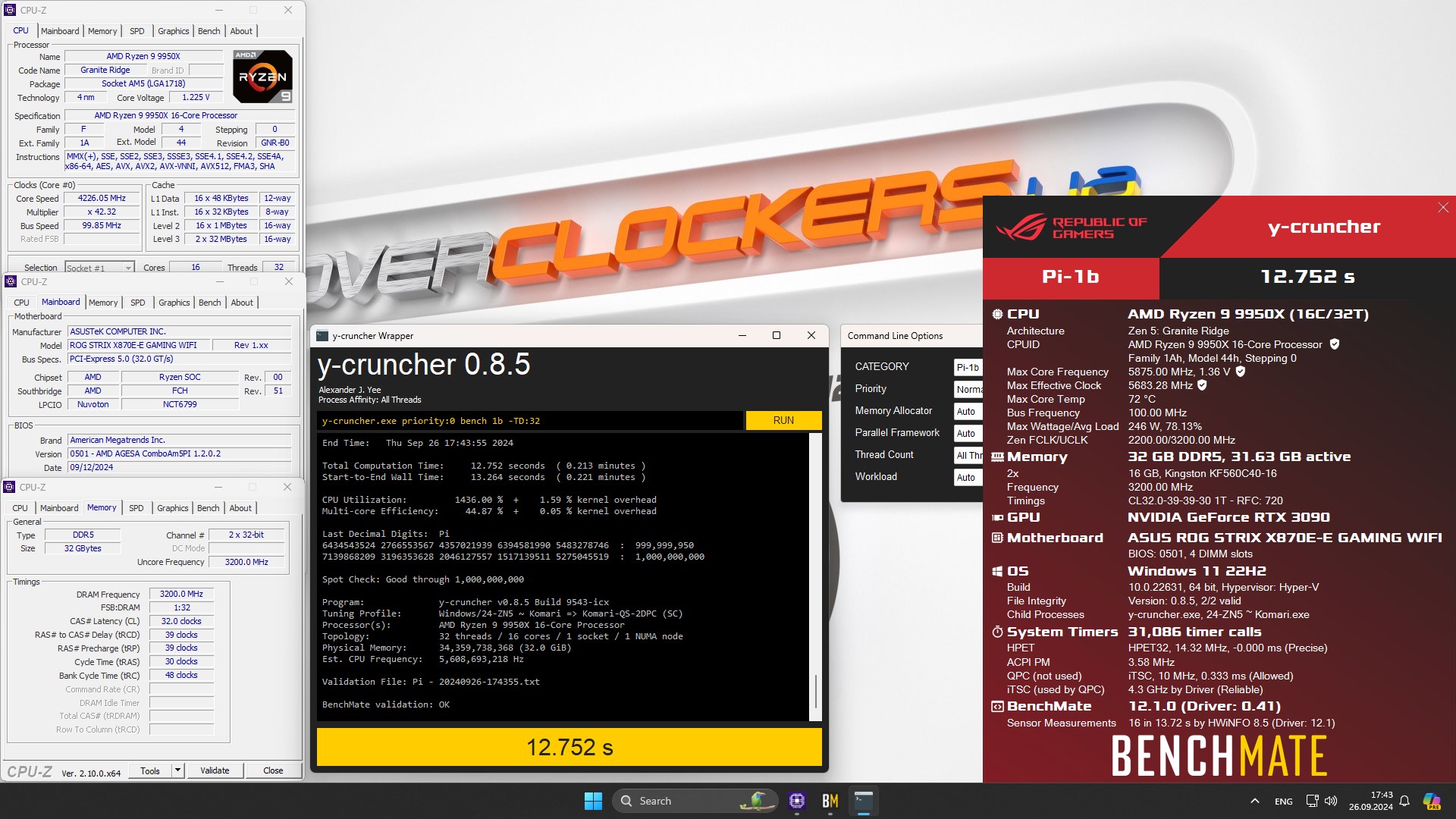1456x819 pixels.
Task: Click the Core Speed value 4226.05 MHz
Action: [102, 198]
